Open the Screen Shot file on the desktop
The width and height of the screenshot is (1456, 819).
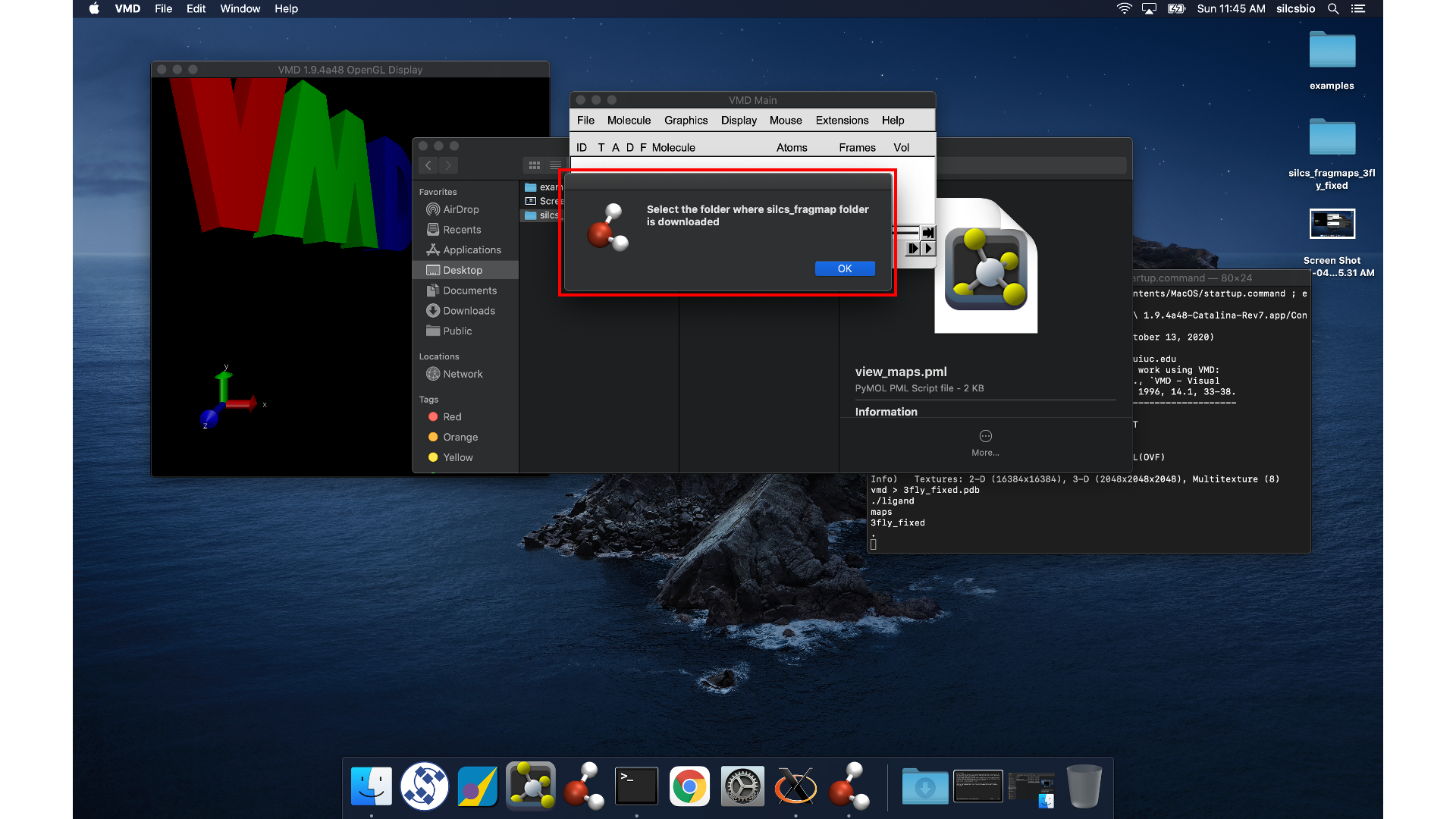pos(1332,243)
